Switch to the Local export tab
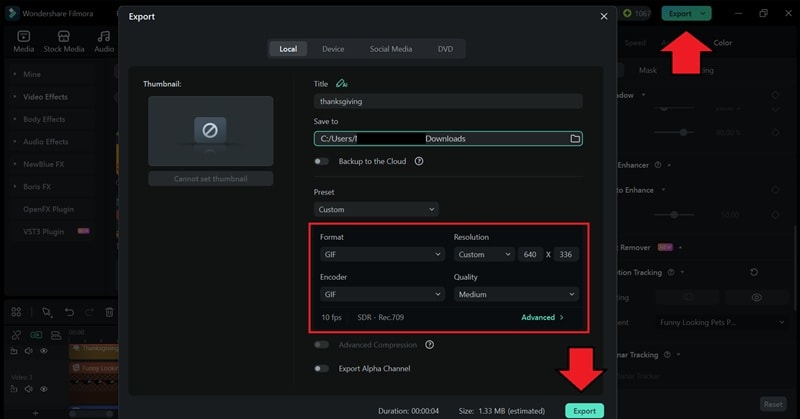This screenshot has width=800, height=419. coord(288,49)
